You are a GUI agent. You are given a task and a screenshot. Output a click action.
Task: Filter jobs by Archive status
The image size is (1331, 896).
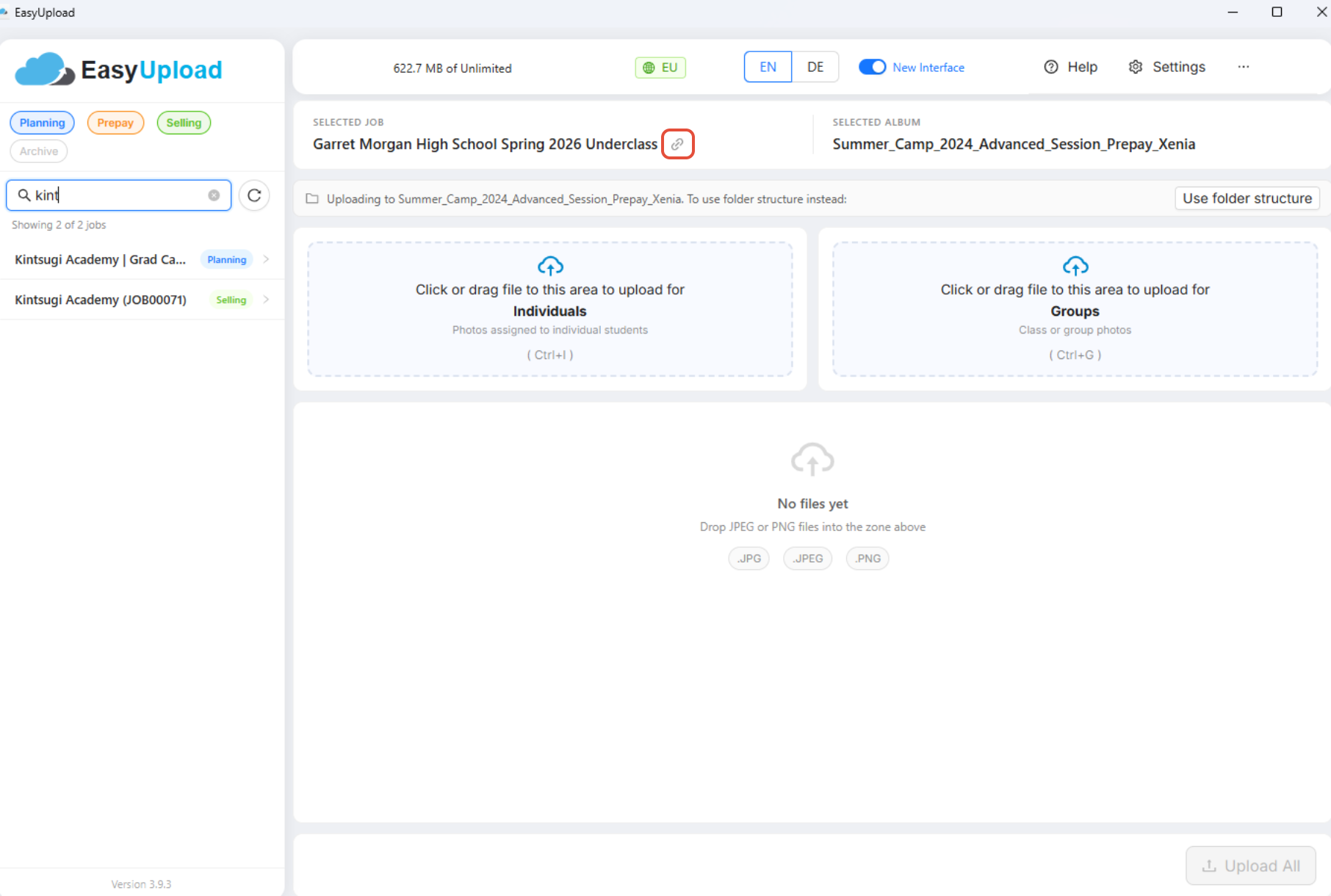(39, 151)
